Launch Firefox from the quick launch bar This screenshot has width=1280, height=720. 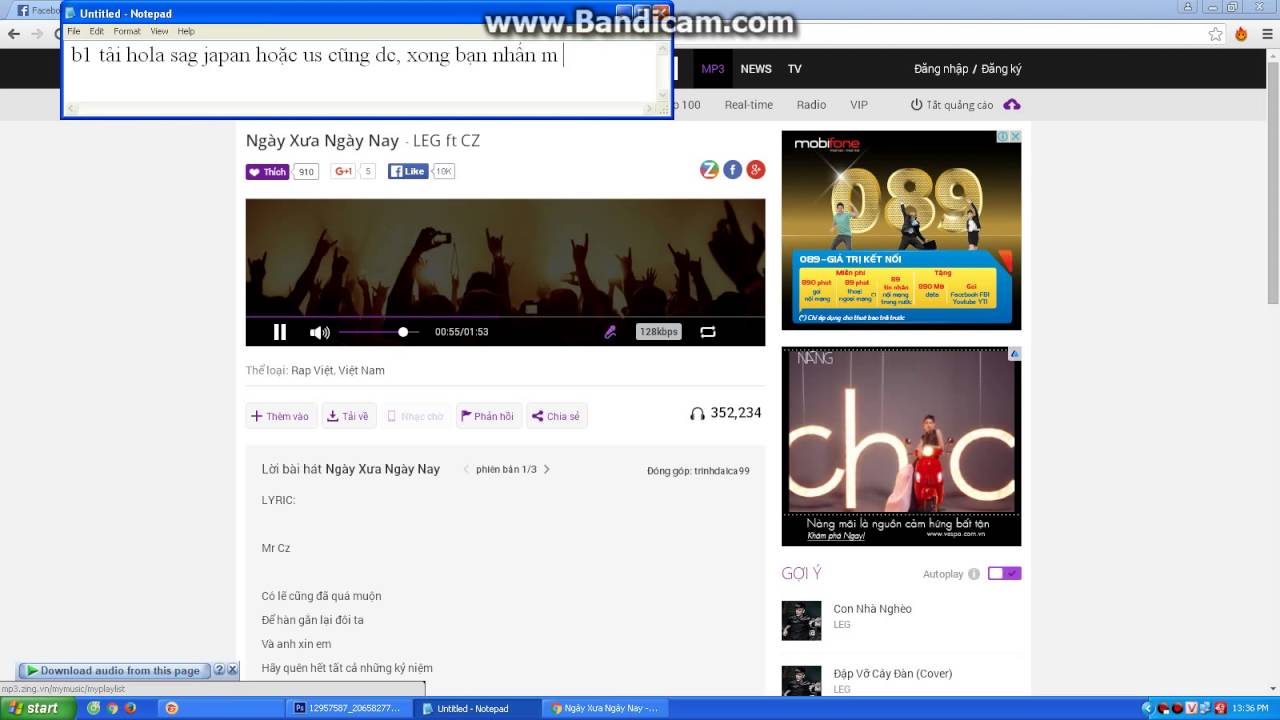pos(130,708)
